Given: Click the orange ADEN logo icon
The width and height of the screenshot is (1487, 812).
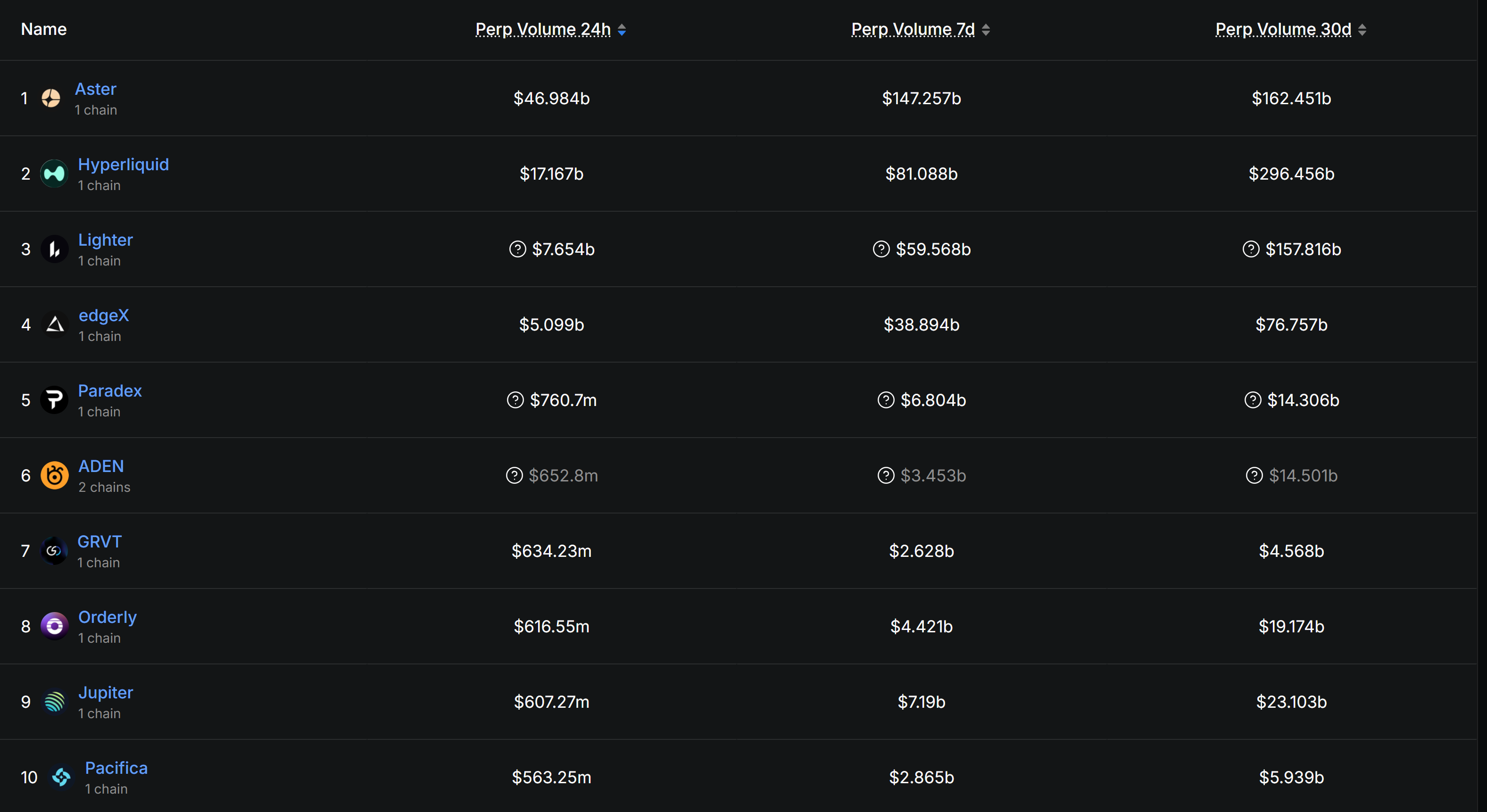Looking at the screenshot, I should point(54,475).
